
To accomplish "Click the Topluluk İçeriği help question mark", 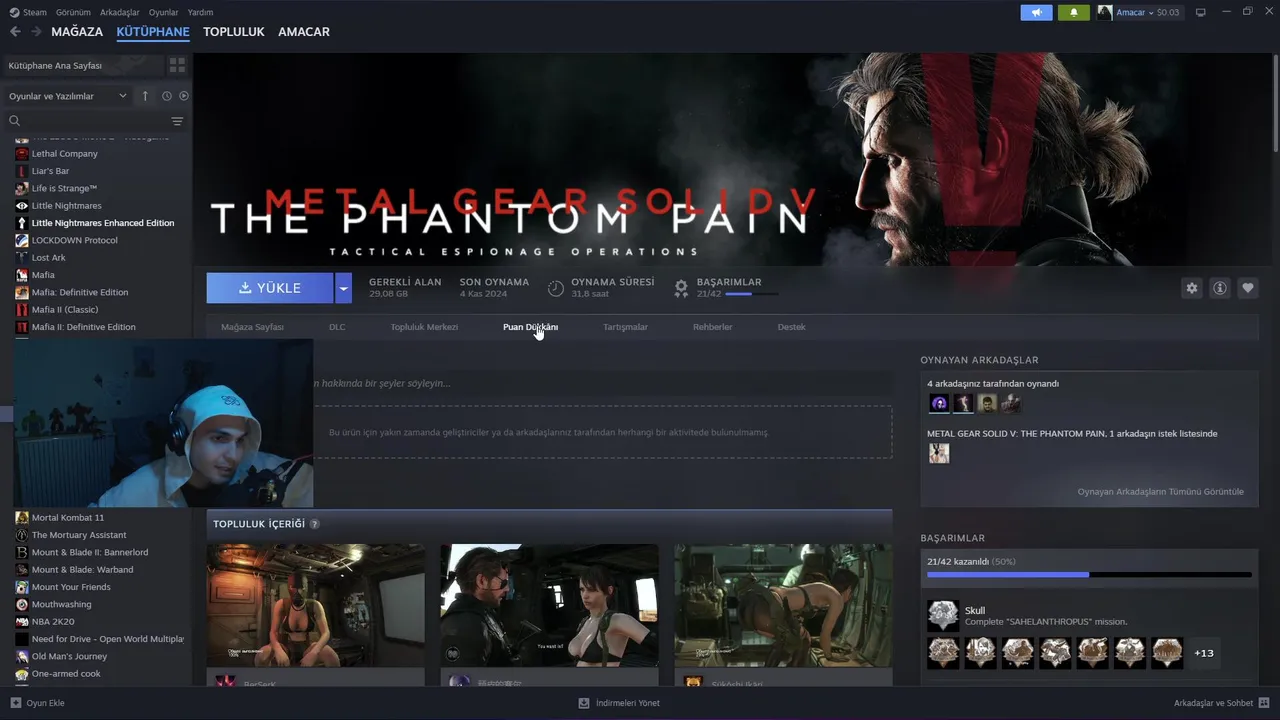I will click(315, 524).
